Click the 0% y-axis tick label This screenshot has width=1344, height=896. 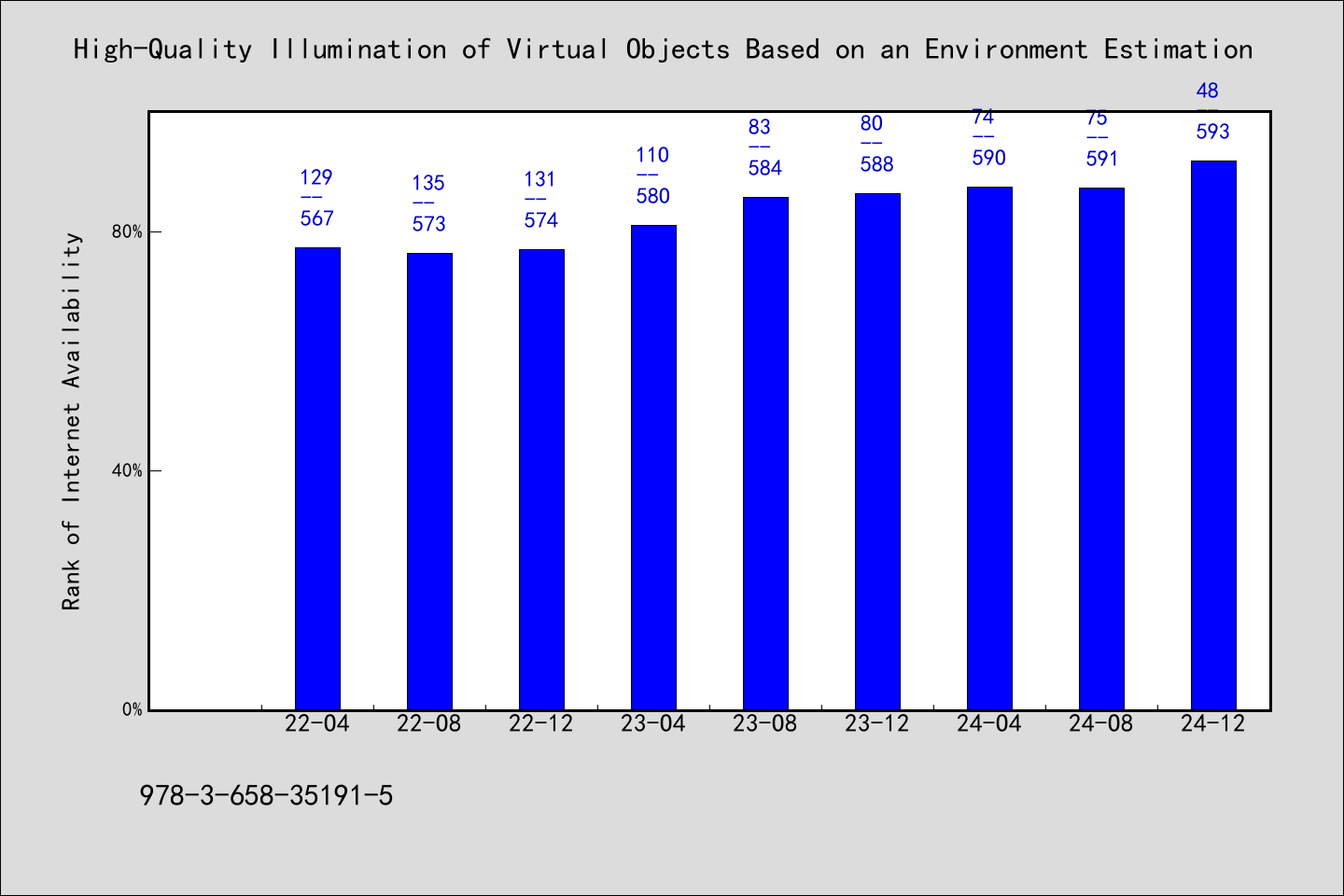click(133, 709)
